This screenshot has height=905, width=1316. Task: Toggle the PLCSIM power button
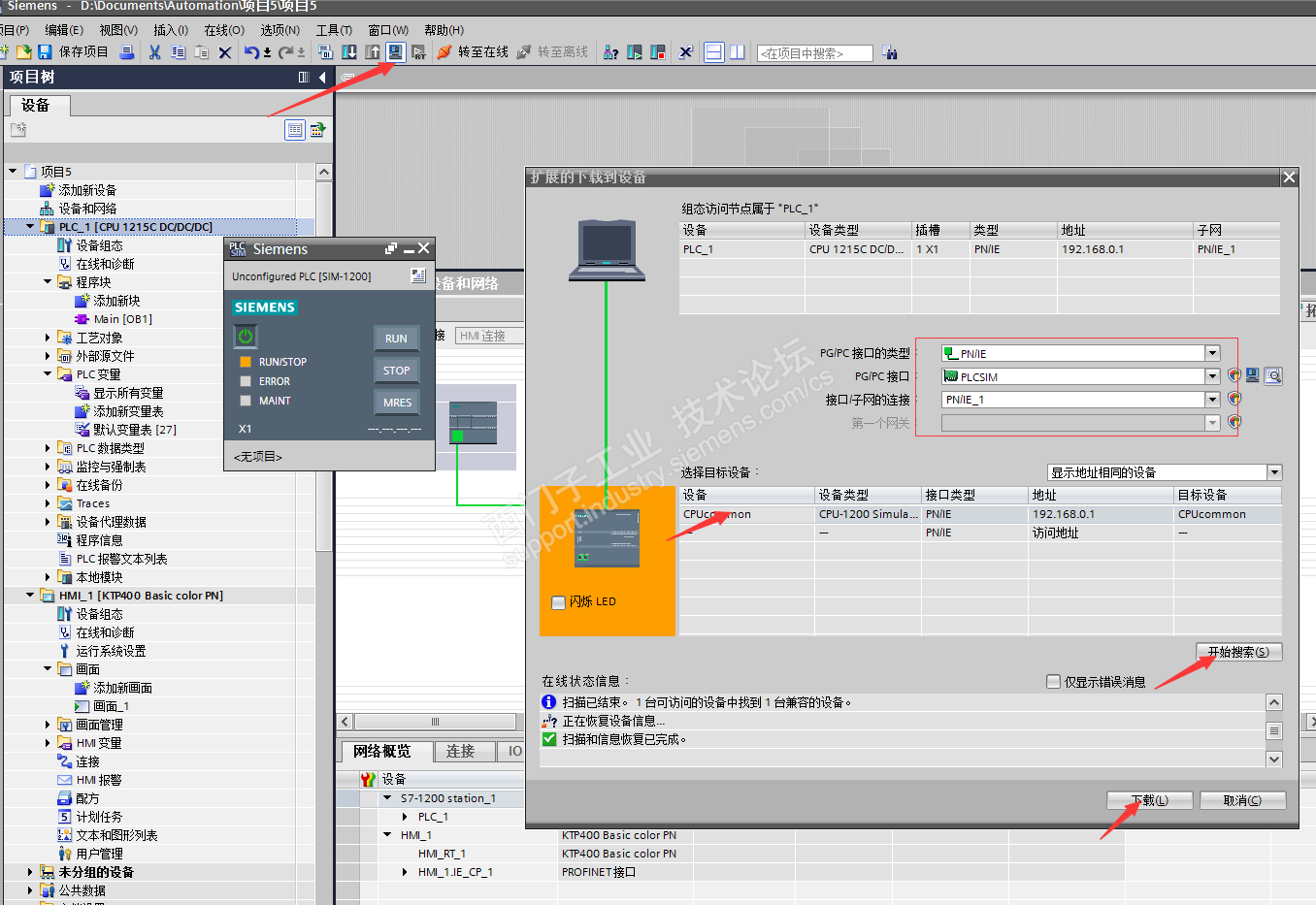click(x=246, y=336)
